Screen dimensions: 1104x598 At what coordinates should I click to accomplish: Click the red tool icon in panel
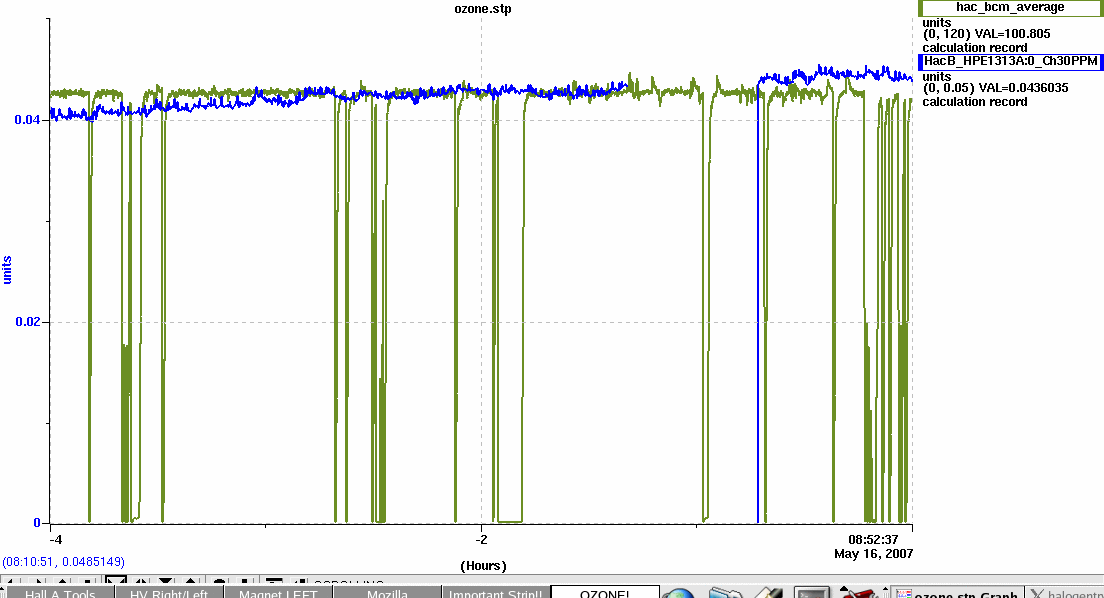pyautogui.click(x=858, y=593)
